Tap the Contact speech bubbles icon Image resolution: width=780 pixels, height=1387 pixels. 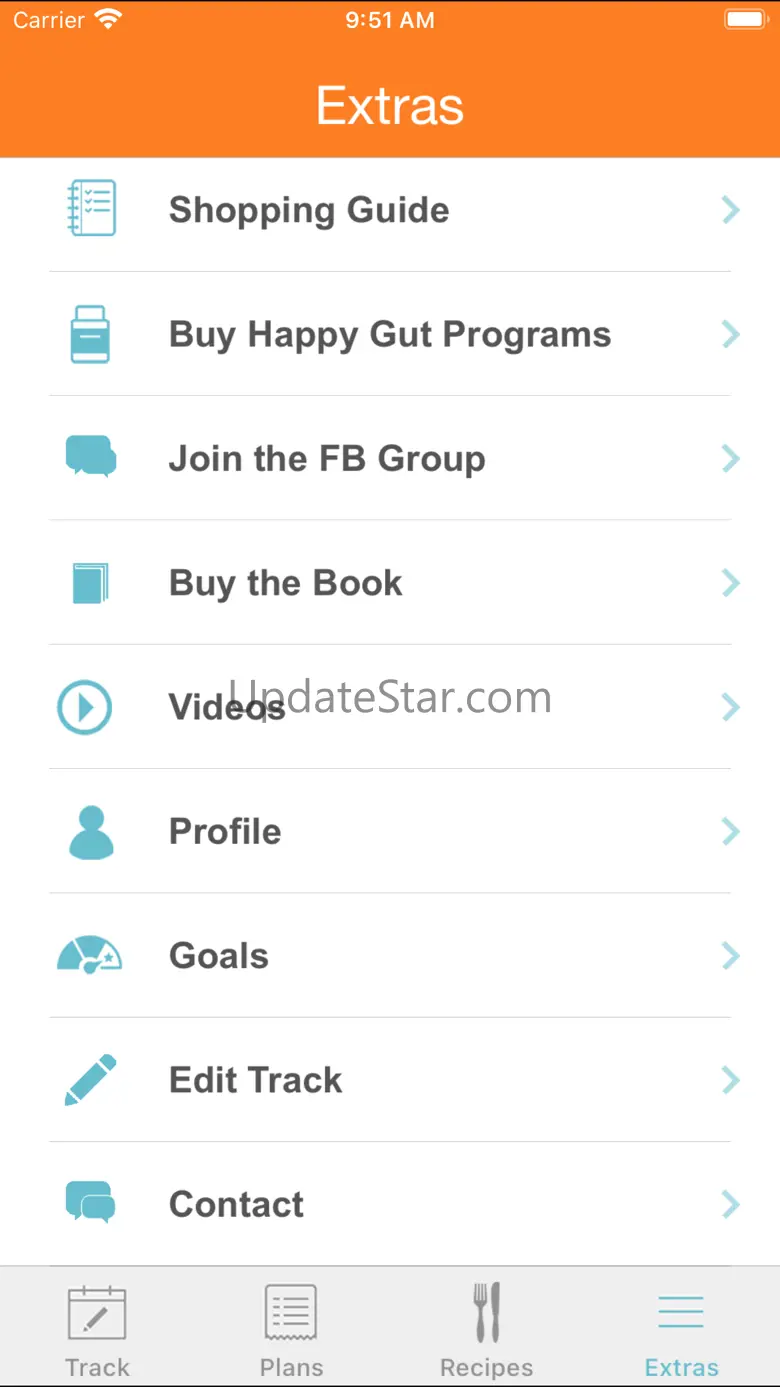[x=91, y=1203]
